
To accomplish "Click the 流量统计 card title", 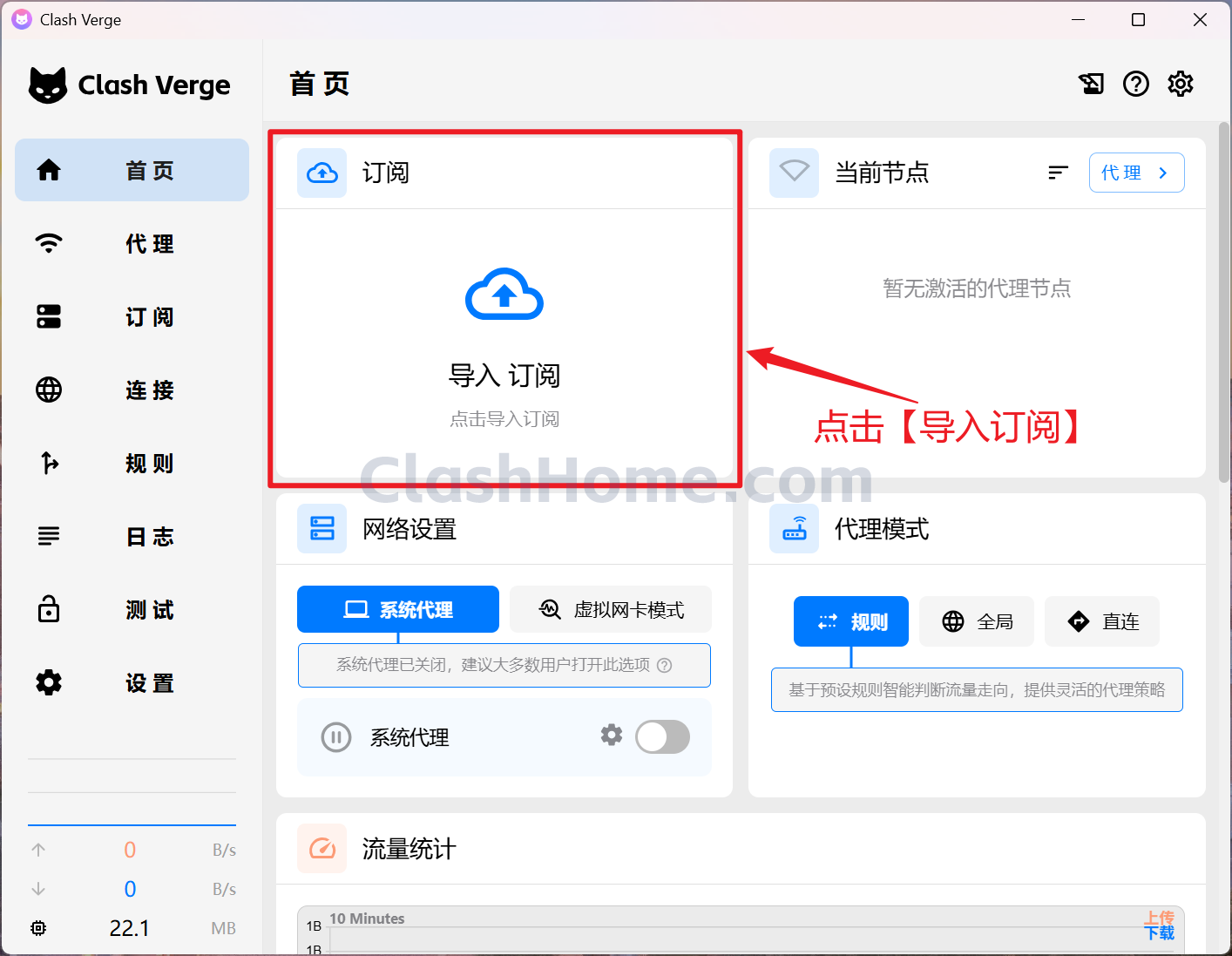I will click(410, 849).
